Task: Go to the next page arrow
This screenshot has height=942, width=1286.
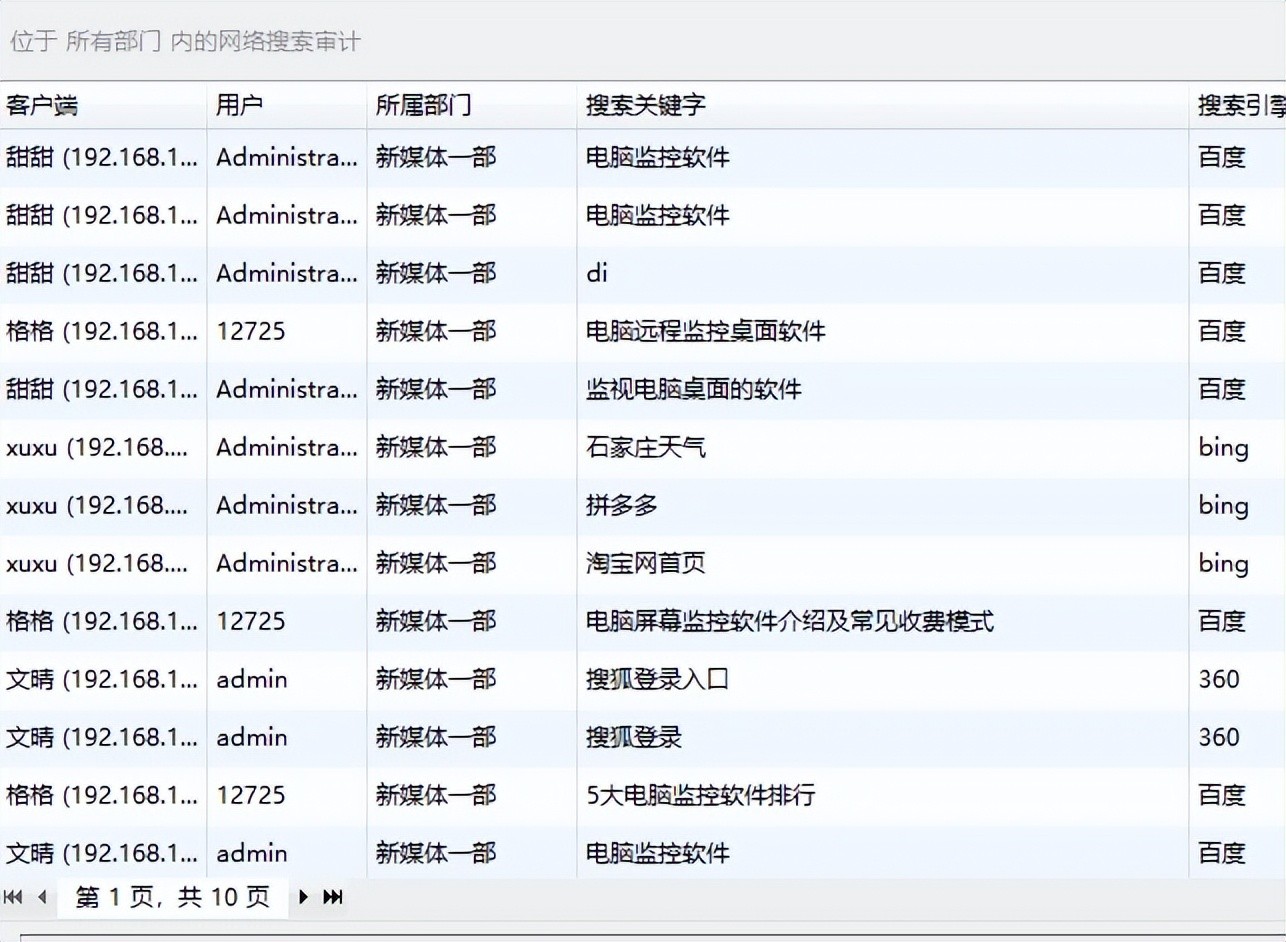Action: coord(304,897)
